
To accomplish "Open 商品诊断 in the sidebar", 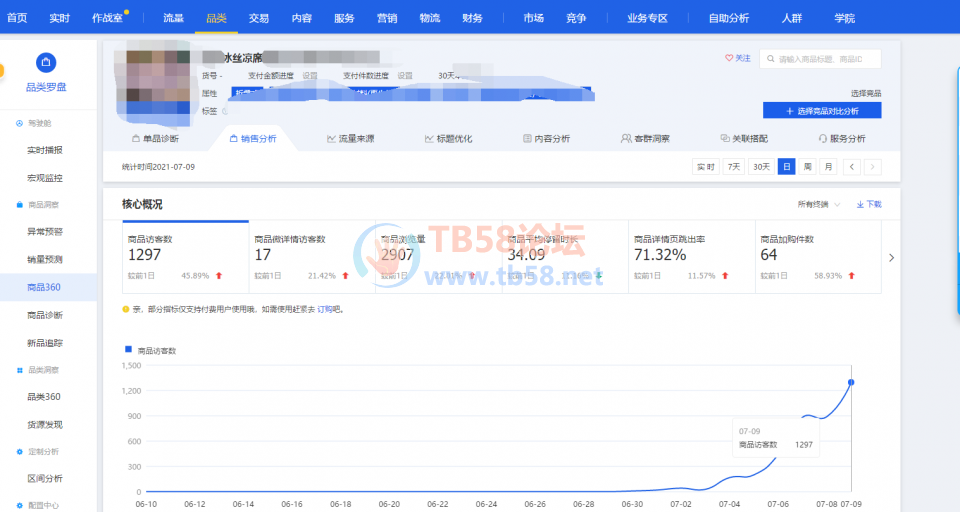I will pyautogui.click(x=45, y=315).
